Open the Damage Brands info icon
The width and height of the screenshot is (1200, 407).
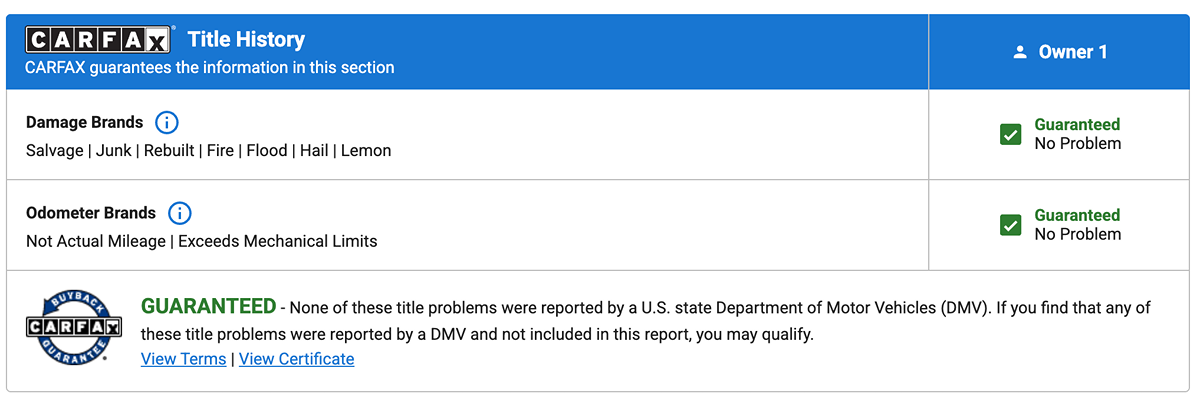pyautogui.click(x=167, y=123)
